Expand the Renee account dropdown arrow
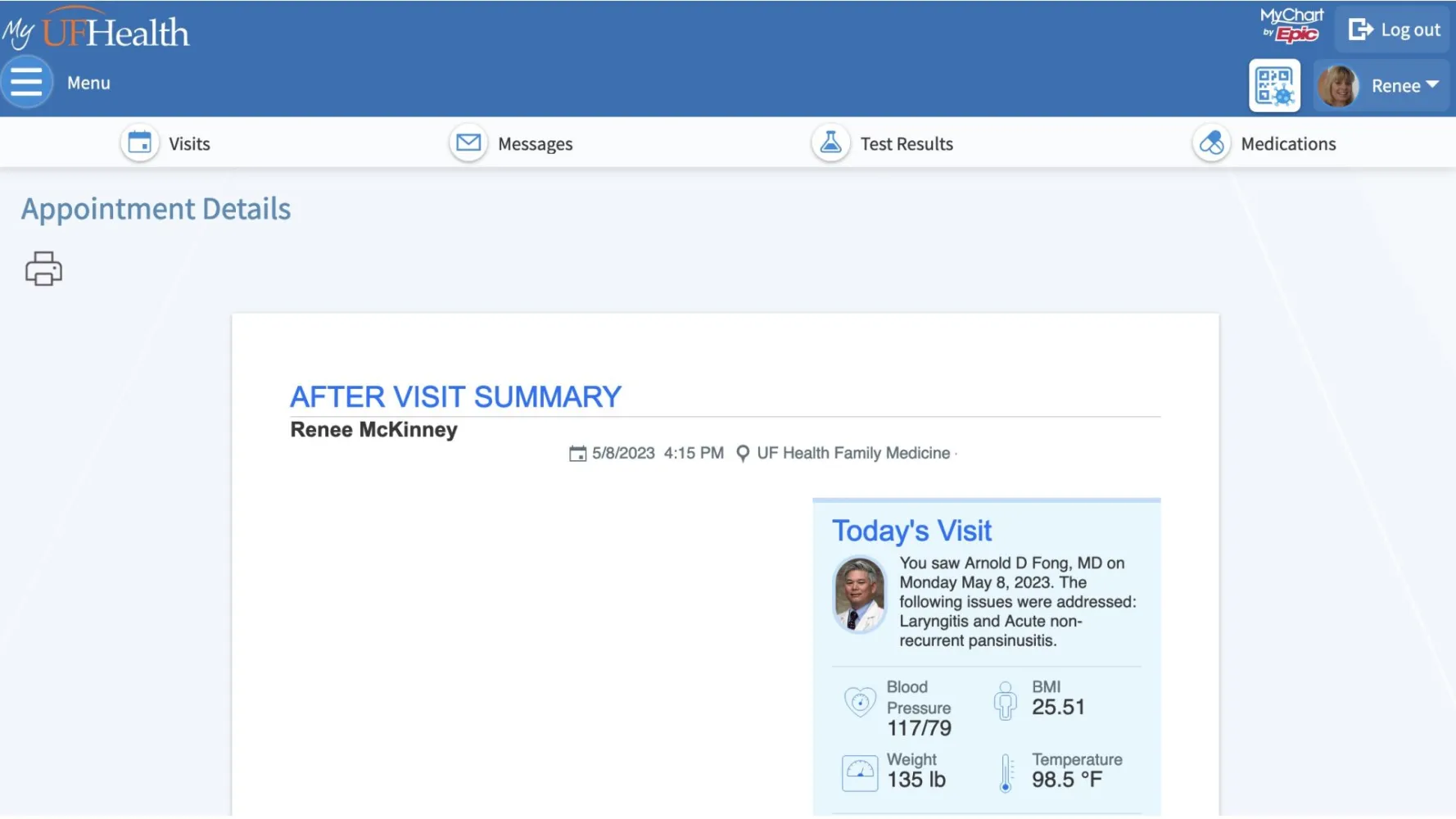Image resolution: width=1456 pixels, height=819 pixels. (1432, 84)
